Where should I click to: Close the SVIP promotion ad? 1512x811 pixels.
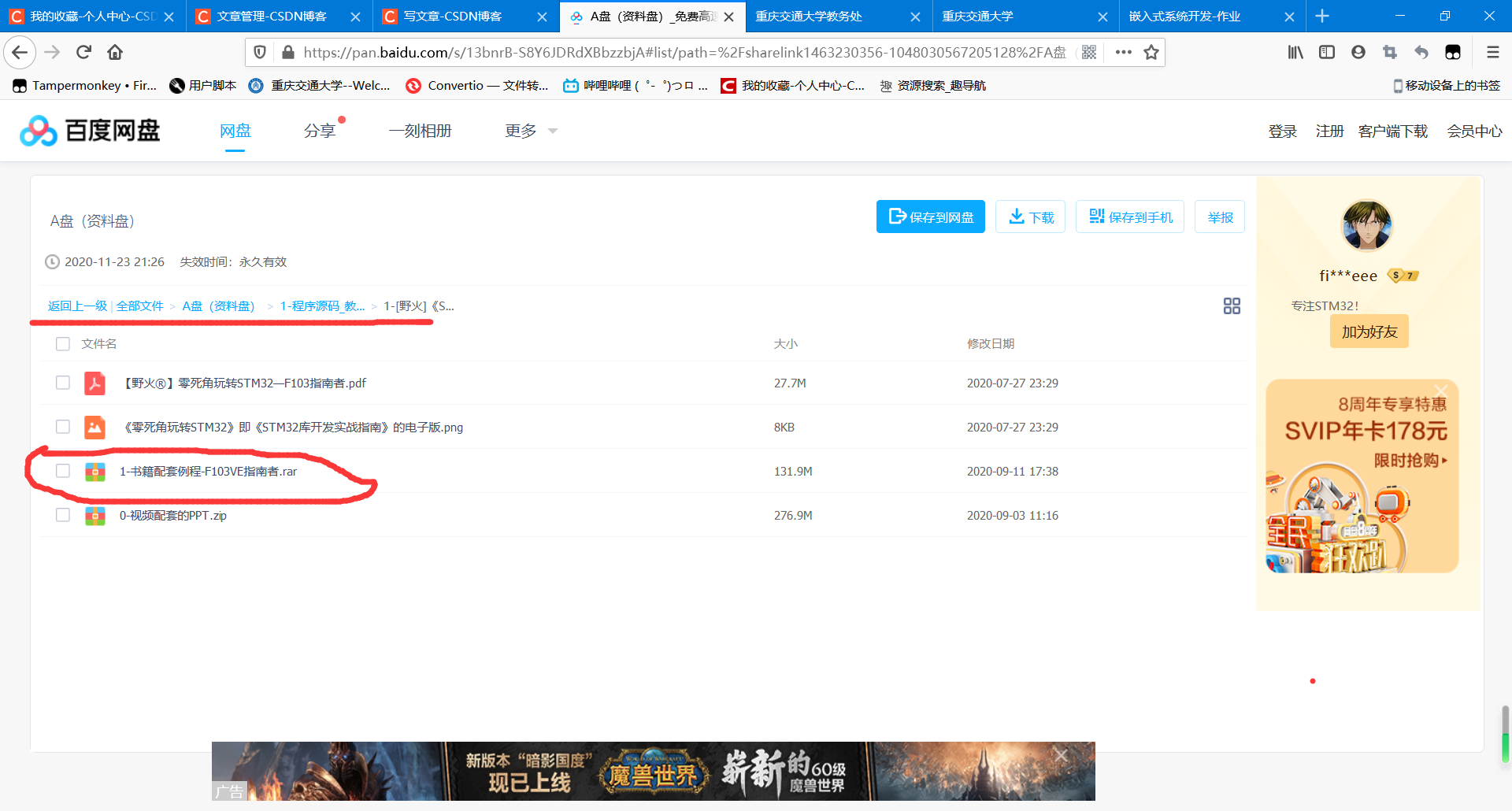click(x=1441, y=391)
